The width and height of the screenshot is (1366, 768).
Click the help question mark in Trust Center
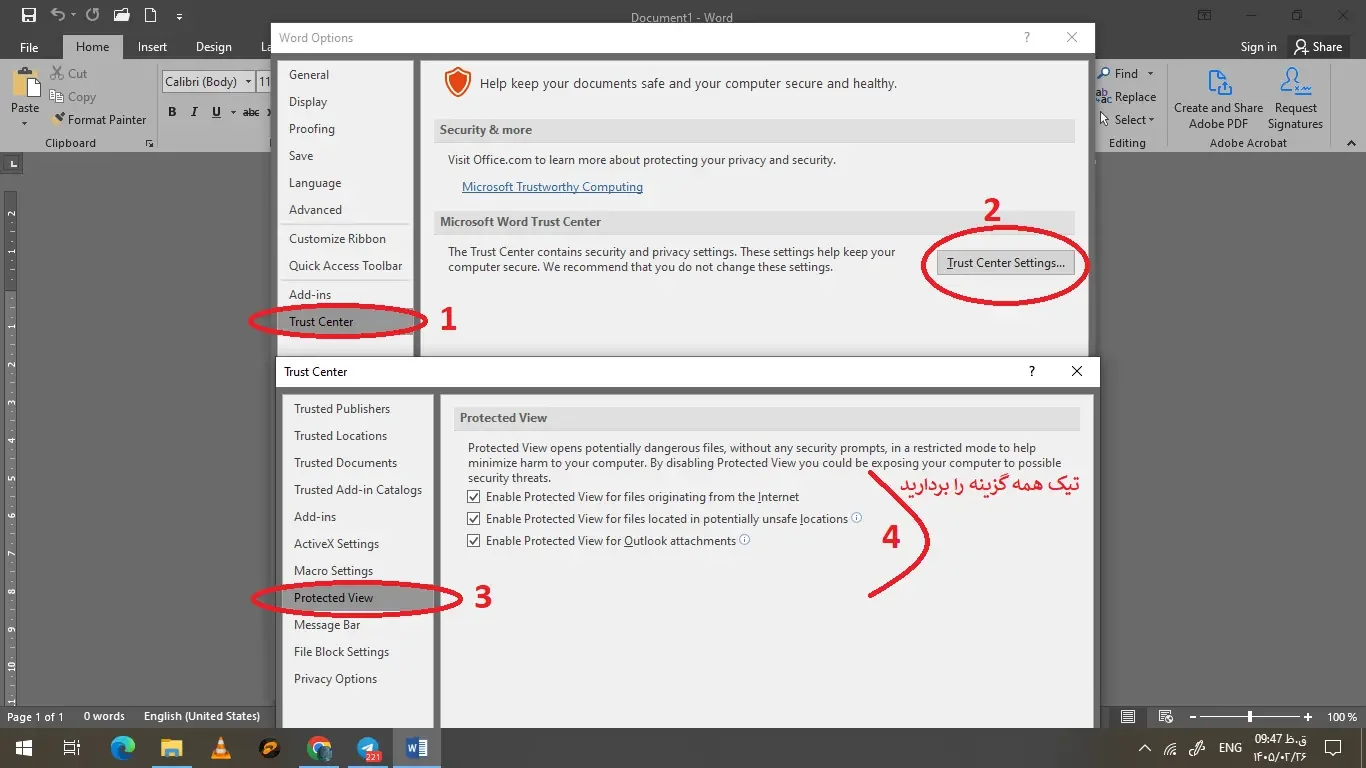[1032, 371]
